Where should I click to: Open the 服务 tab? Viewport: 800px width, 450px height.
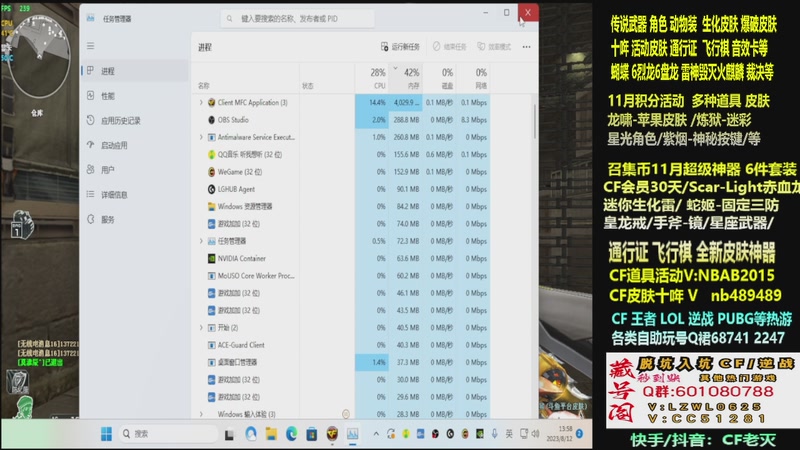pyautogui.click(x=135, y=219)
